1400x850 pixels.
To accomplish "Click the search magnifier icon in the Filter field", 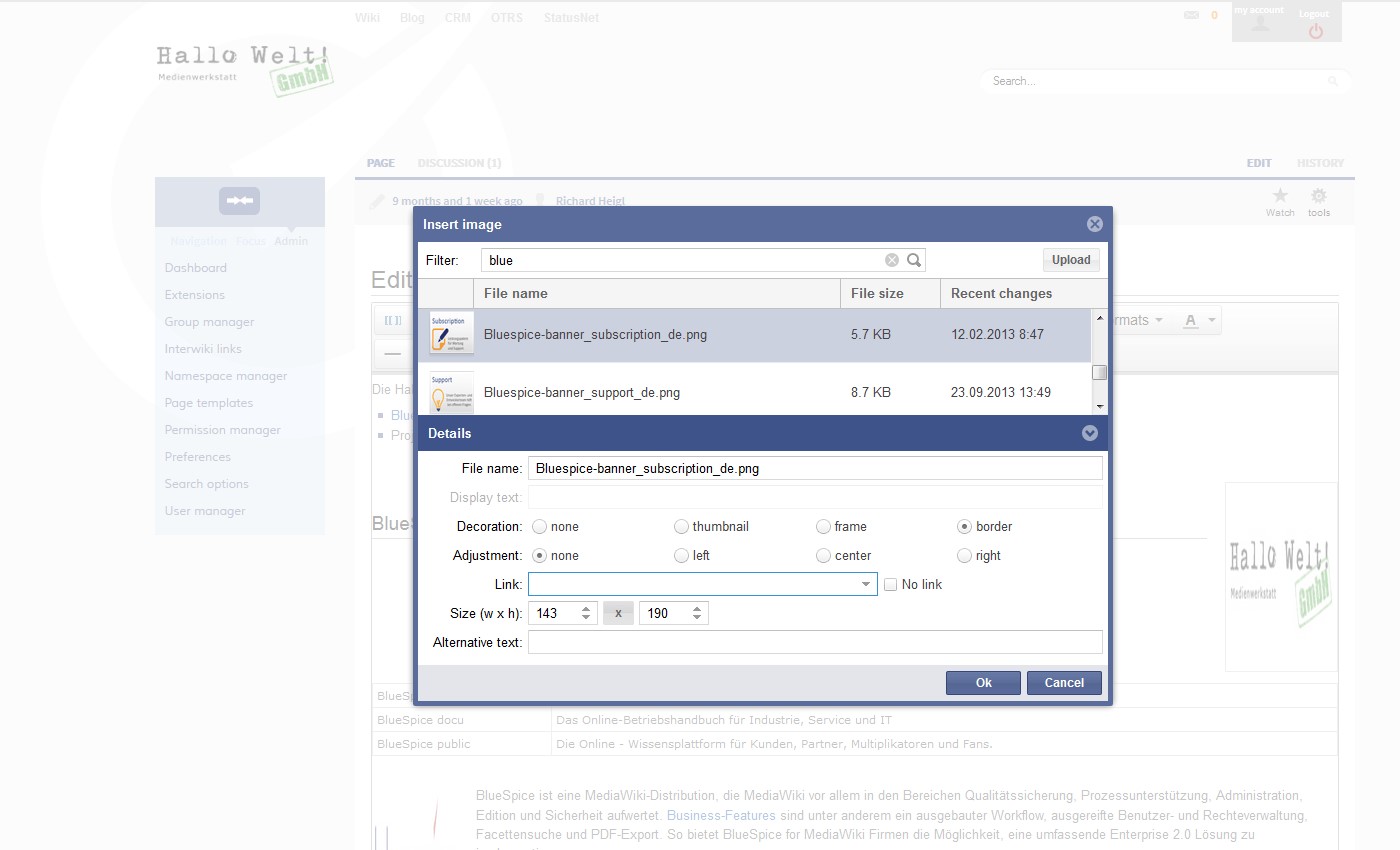I will [x=913, y=259].
